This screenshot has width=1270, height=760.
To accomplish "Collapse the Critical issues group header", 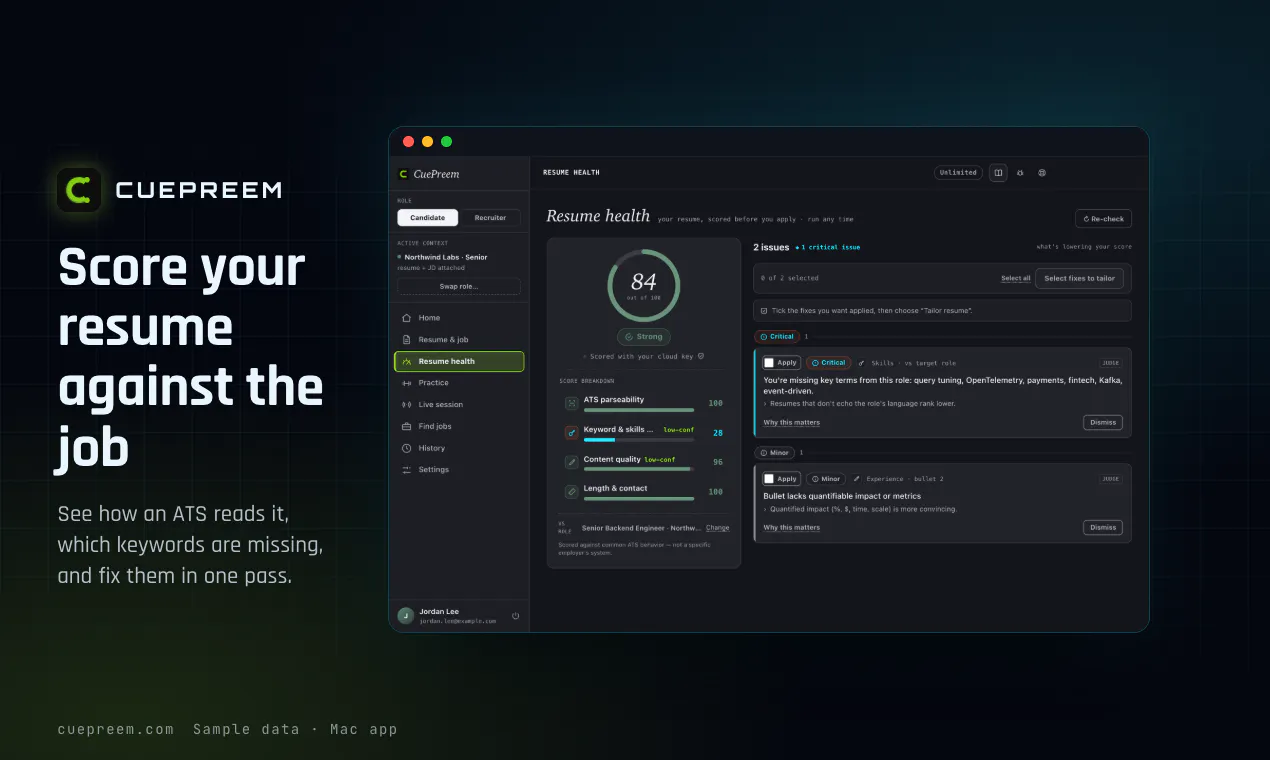I will point(776,337).
